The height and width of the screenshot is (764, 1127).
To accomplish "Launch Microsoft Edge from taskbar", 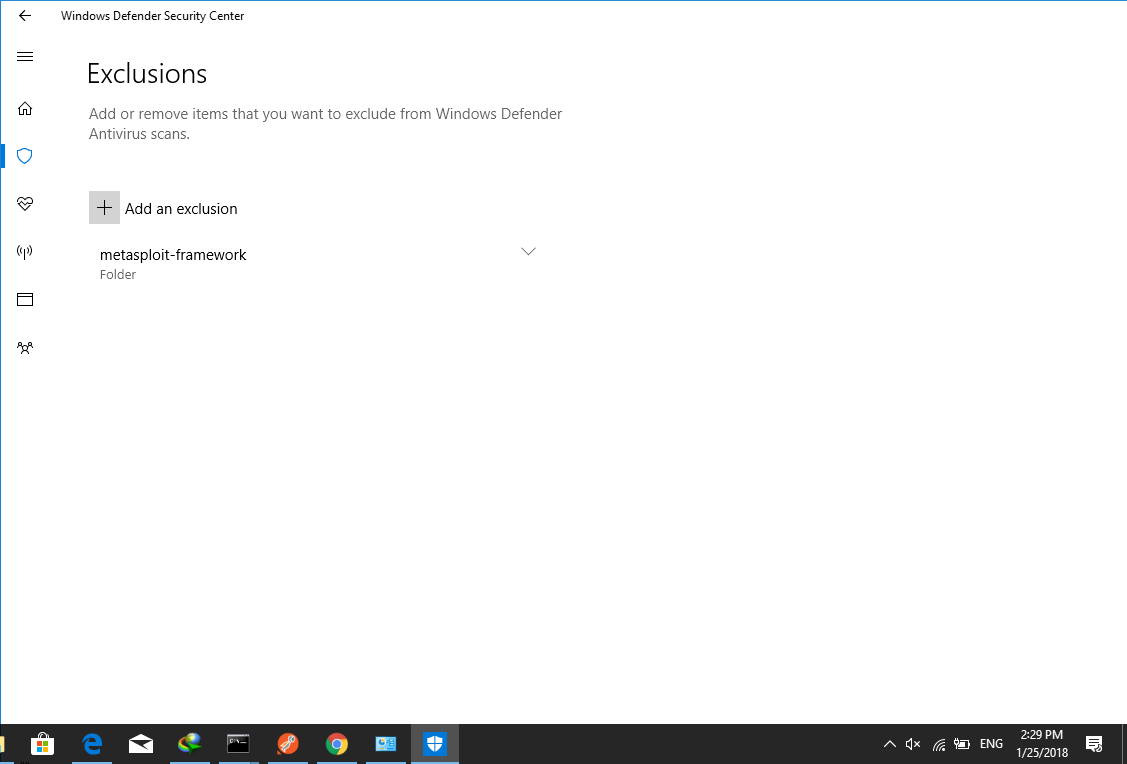I will click(x=92, y=744).
